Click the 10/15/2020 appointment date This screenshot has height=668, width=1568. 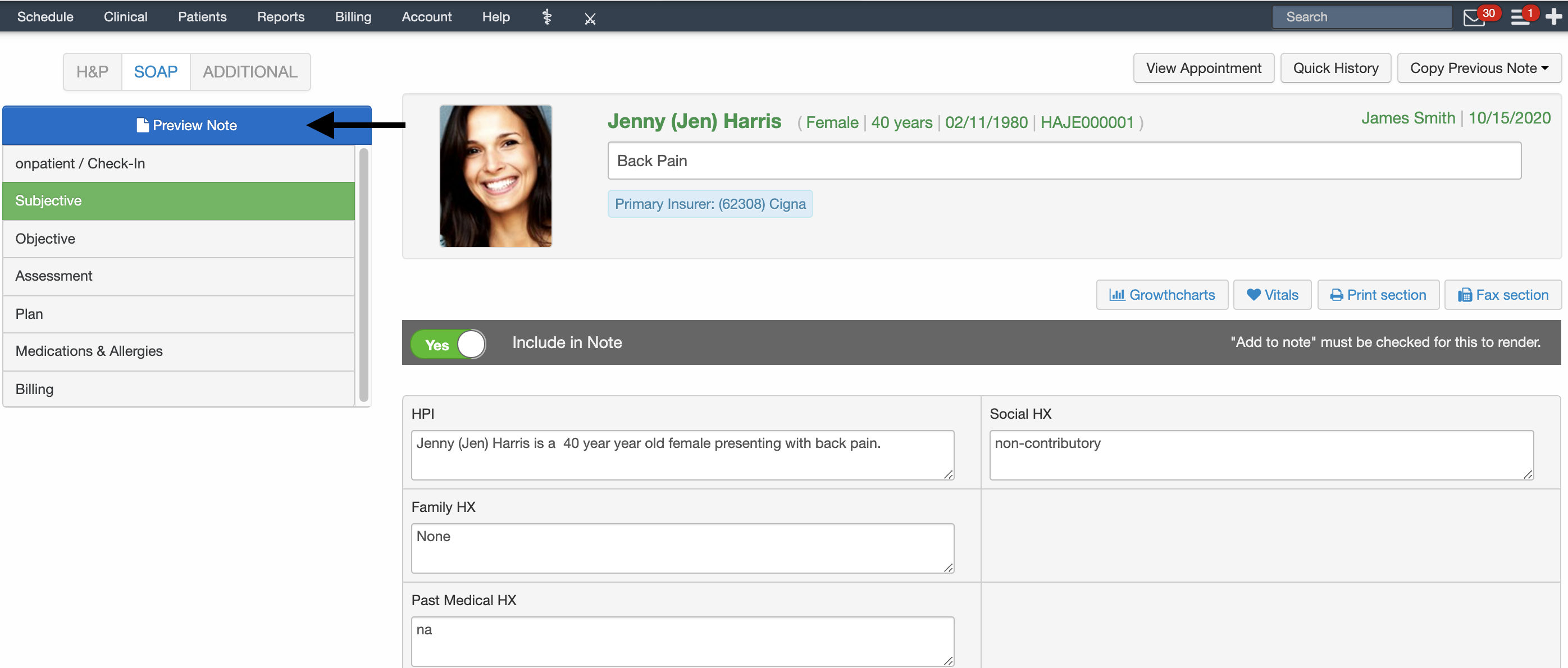point(1509,118)
